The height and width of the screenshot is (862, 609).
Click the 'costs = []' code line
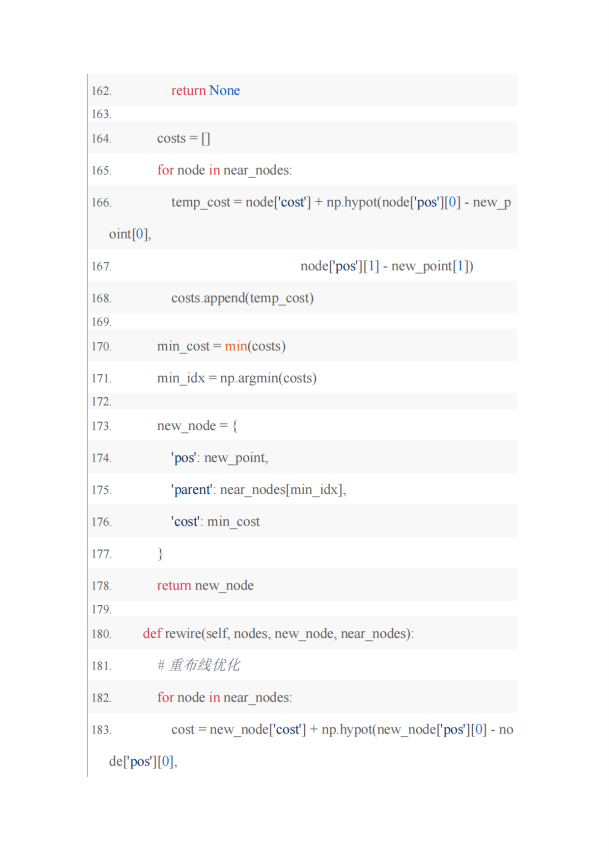click(x=184, y=139)
